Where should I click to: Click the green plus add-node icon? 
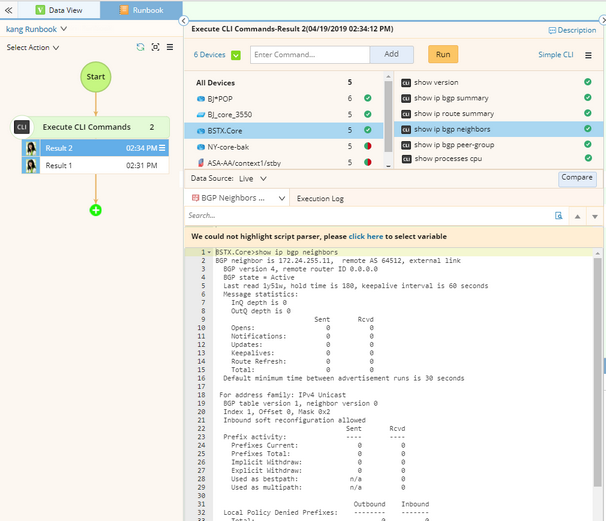pyautogui.click(x=96, y=210)
